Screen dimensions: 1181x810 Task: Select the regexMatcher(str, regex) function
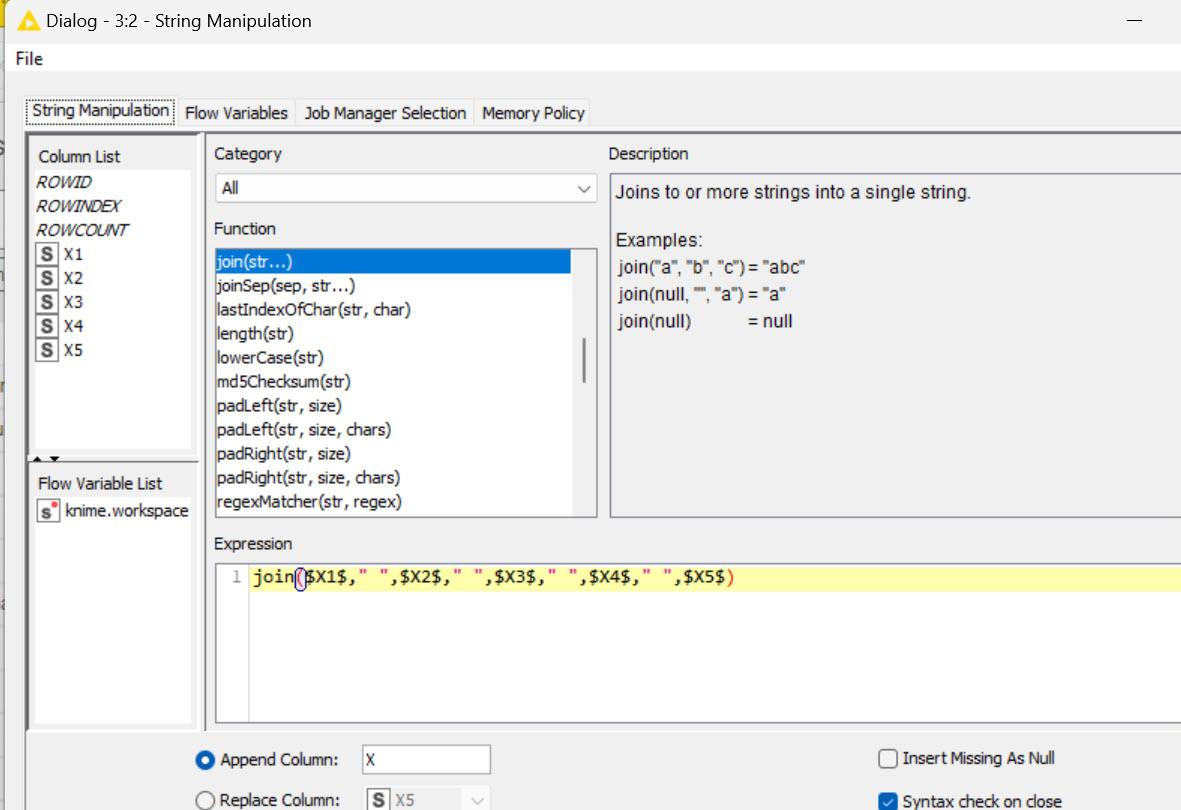(393, 502)
